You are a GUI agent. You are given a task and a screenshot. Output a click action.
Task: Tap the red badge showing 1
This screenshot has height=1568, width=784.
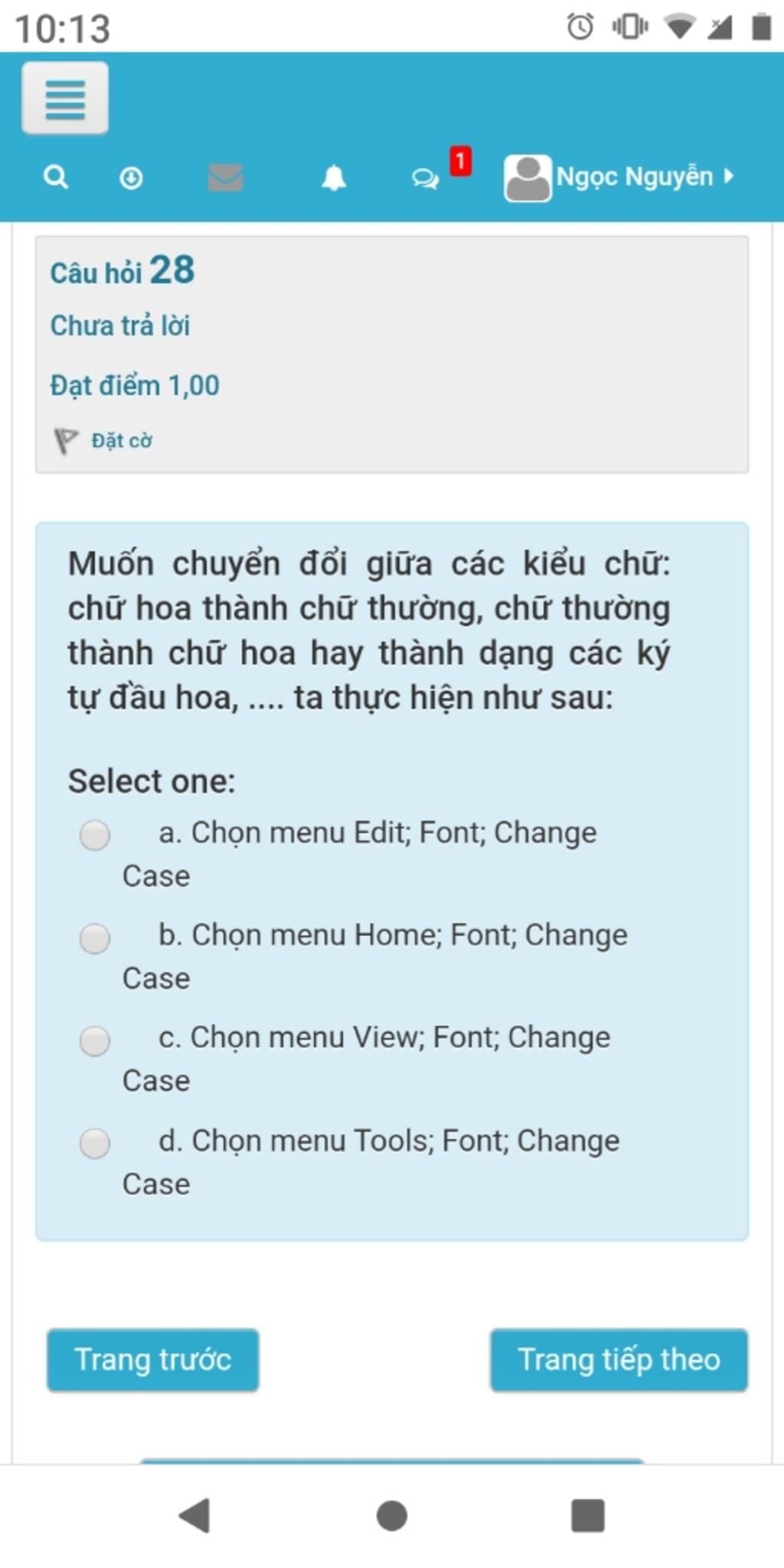coord(460,161)
